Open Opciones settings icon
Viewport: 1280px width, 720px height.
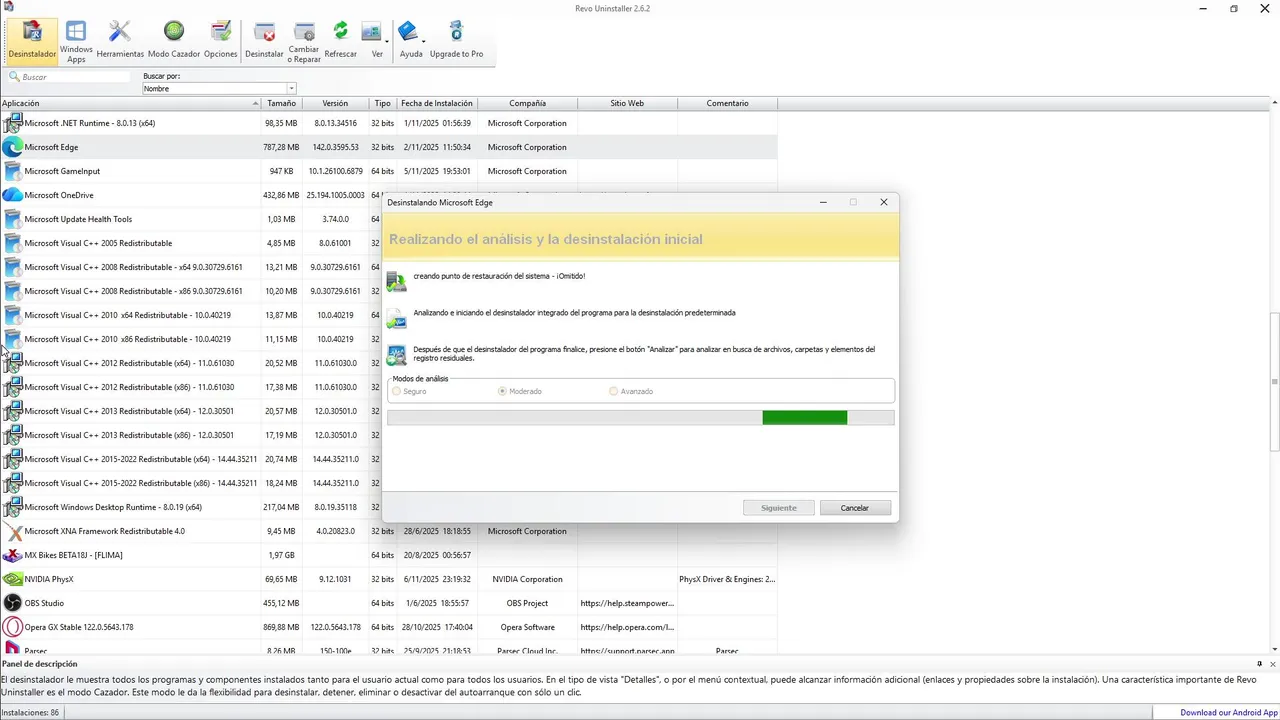(221, 40)
